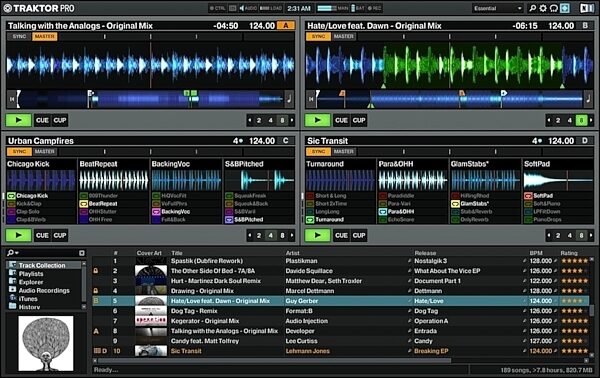600x378 pixels.
Task: Toggle SYNC on Deck A
Action: pyautogui.click(x=19, y=36)
